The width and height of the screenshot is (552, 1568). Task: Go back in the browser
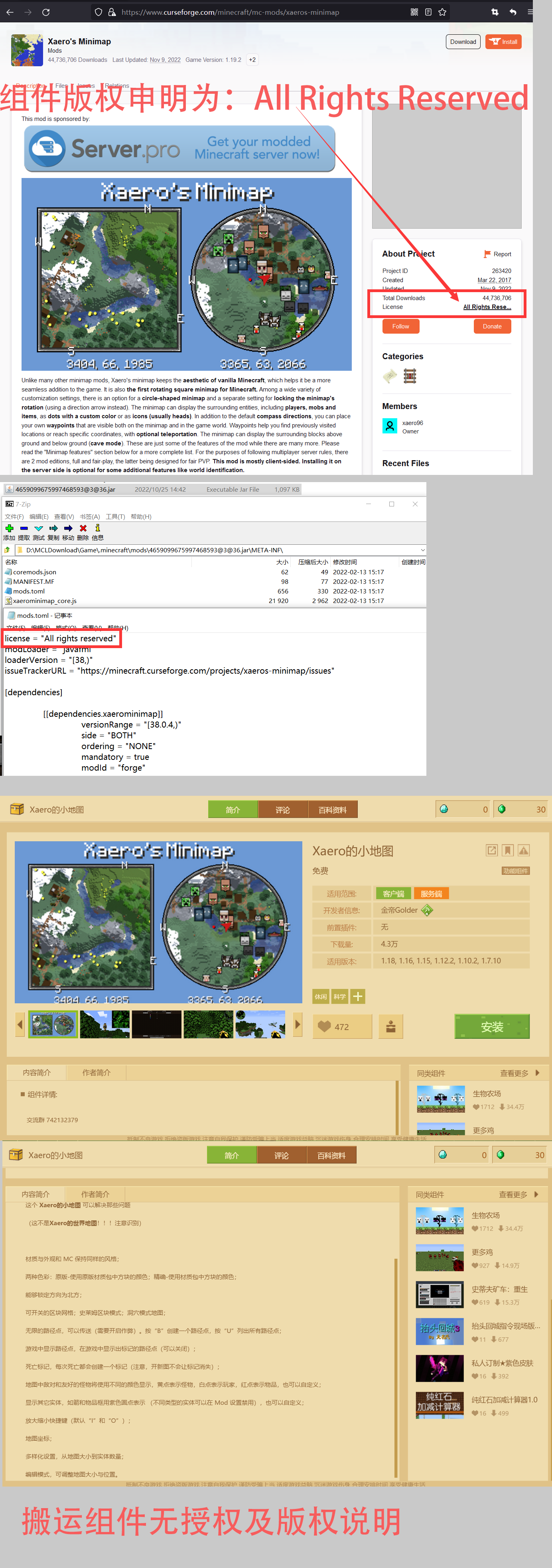(10, 12)
